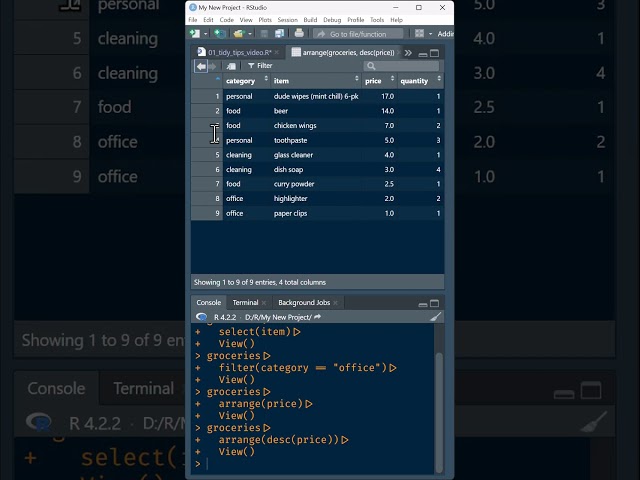Click the view current directory arrow icon

click(x=318, y=317)
